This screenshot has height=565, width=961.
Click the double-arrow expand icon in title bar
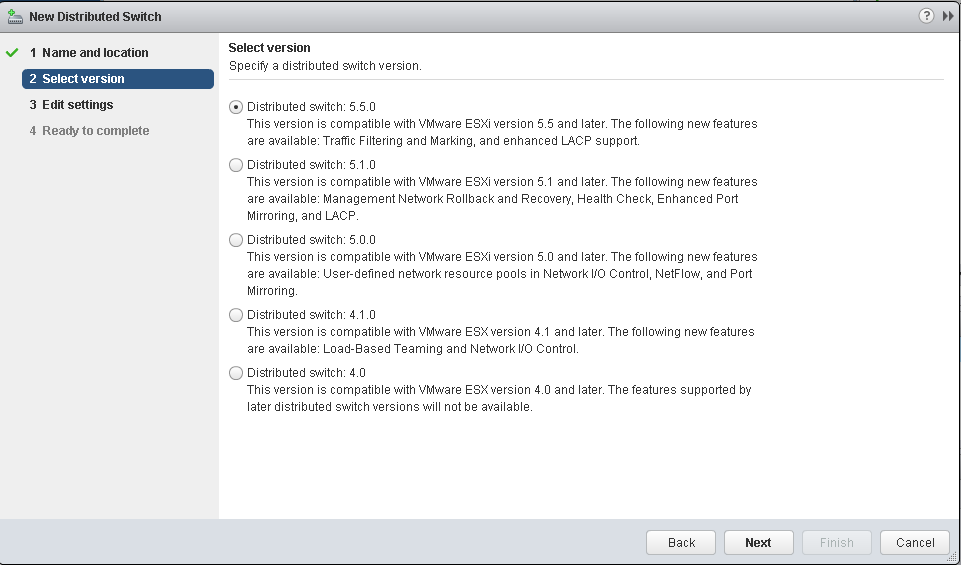pos(948,17)
